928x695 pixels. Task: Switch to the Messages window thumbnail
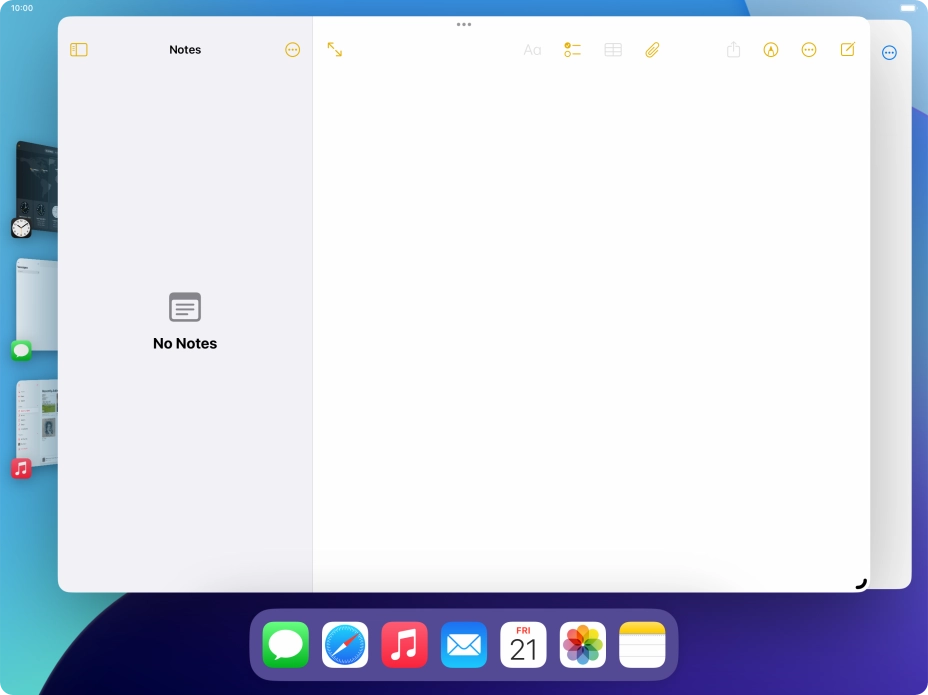[36, 305]
